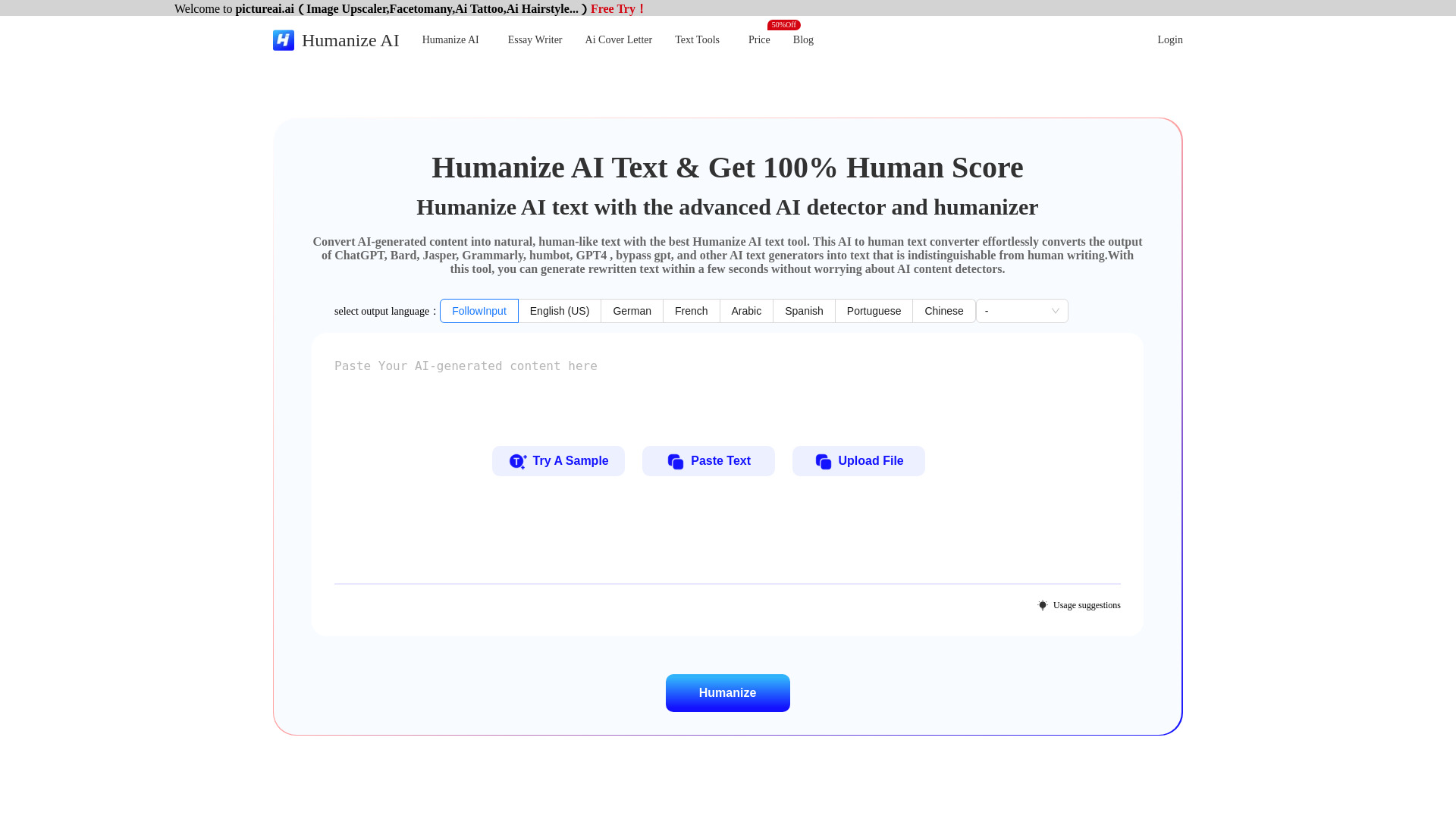Open the Blog navigation menu

pos(803,40)
